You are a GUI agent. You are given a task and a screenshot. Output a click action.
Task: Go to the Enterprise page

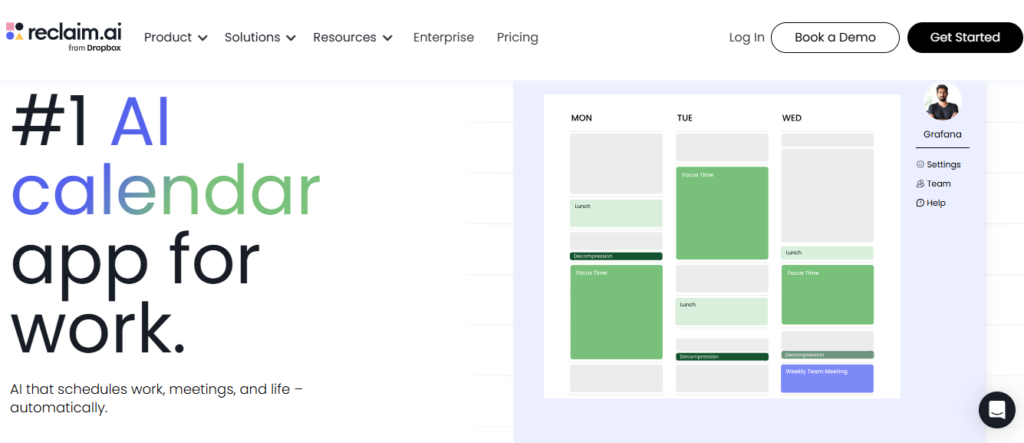pyautogui.click(x=443, y=37)
